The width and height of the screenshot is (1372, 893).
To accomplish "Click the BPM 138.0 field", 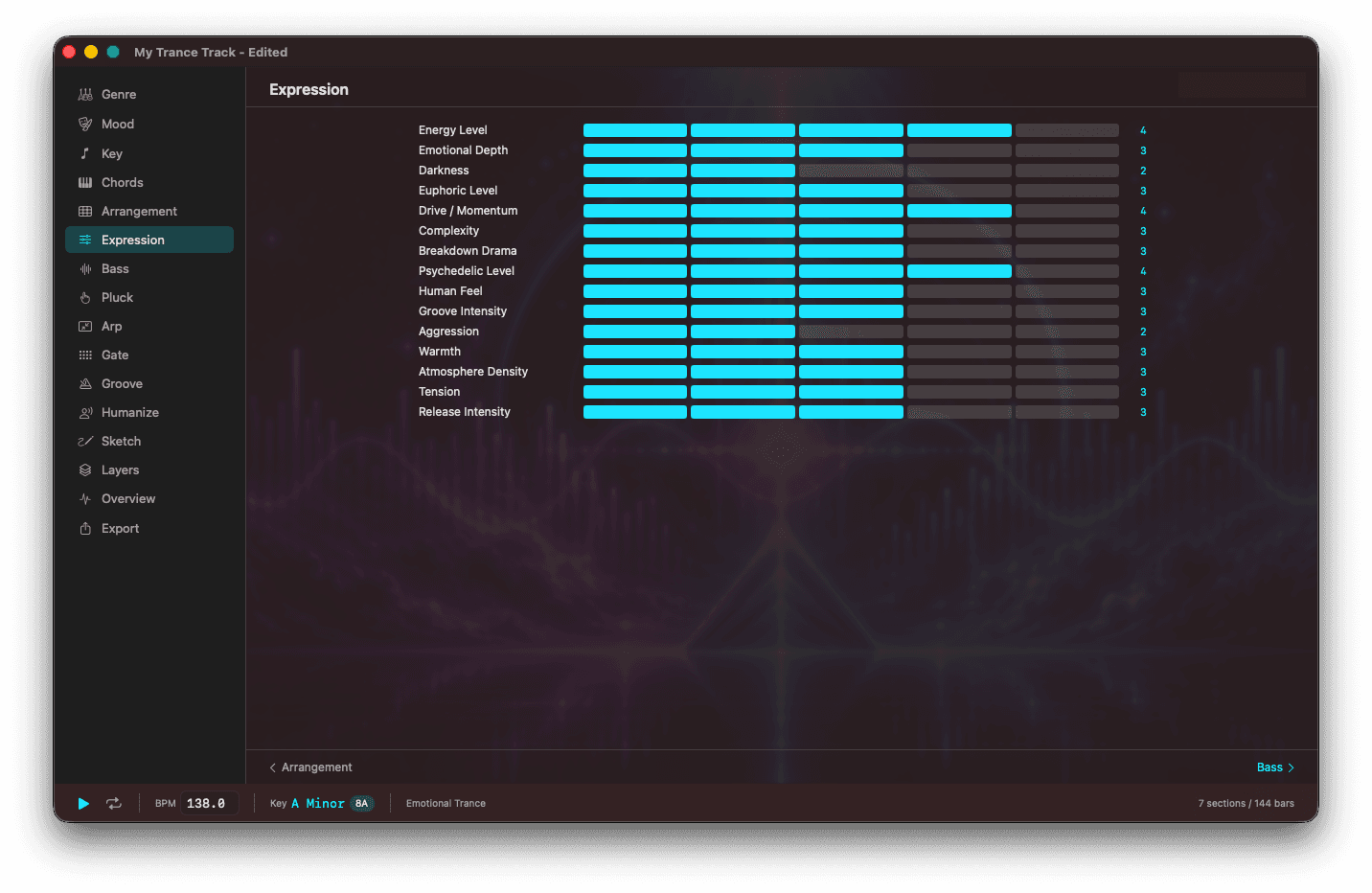I will (x=209, y=804).
